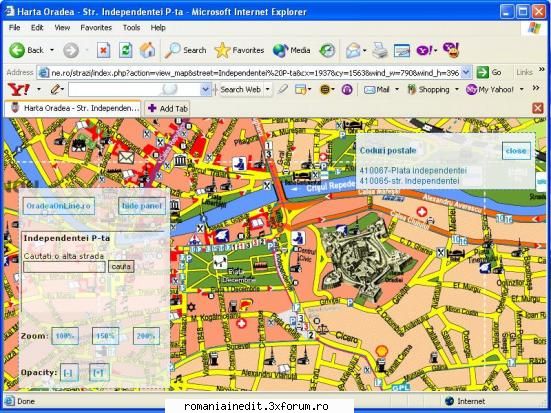Open the File menu
Screen dimensions: 551x413
(x=14, y=28)
